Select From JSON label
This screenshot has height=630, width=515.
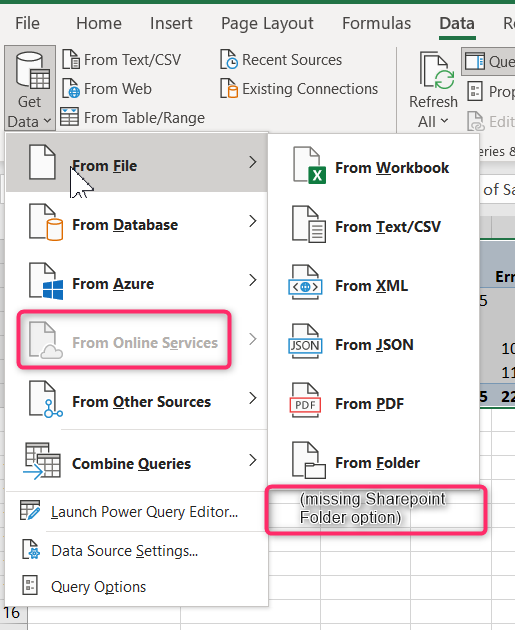[x=374, y=345]
